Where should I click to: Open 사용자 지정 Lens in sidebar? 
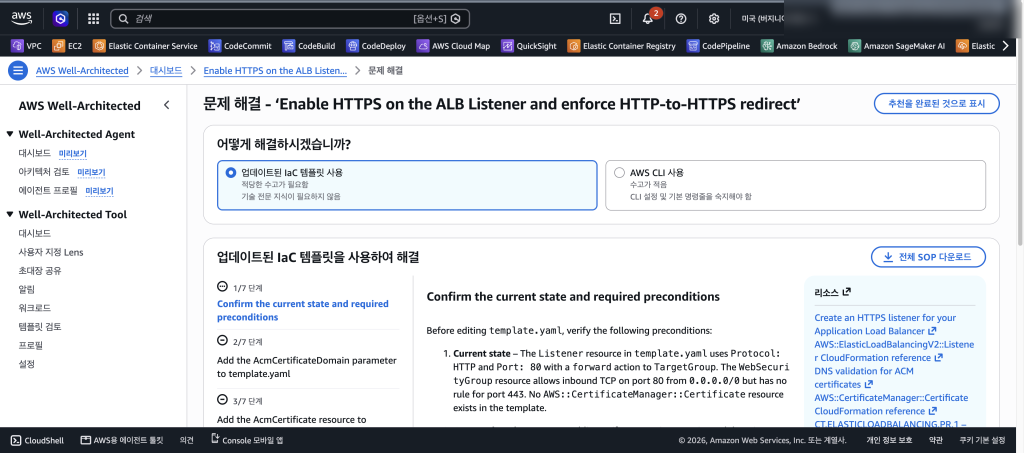[x=51, y=252]
